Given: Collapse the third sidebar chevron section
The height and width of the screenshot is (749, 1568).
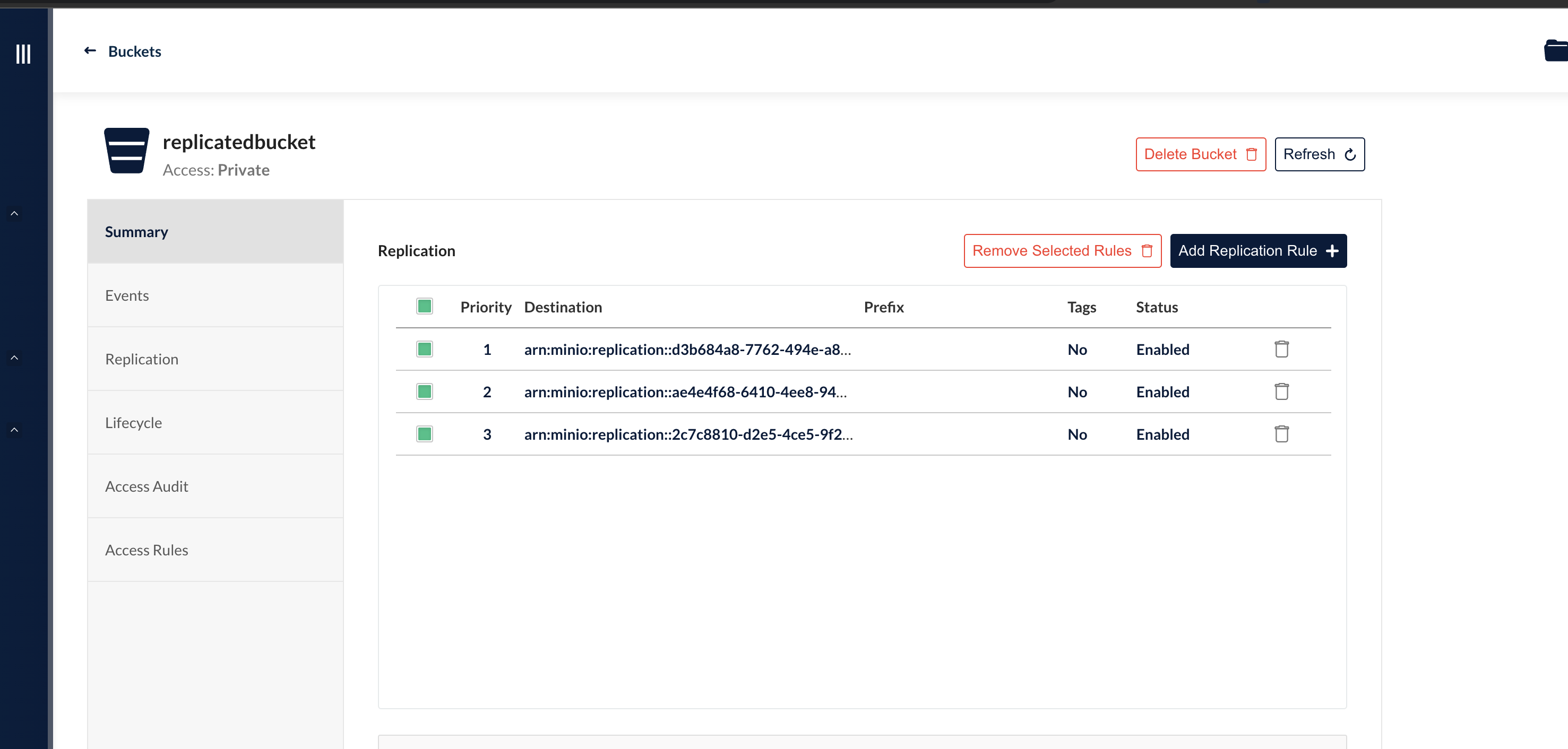Looking at the screenshot, I should click(x=15, y=430).
